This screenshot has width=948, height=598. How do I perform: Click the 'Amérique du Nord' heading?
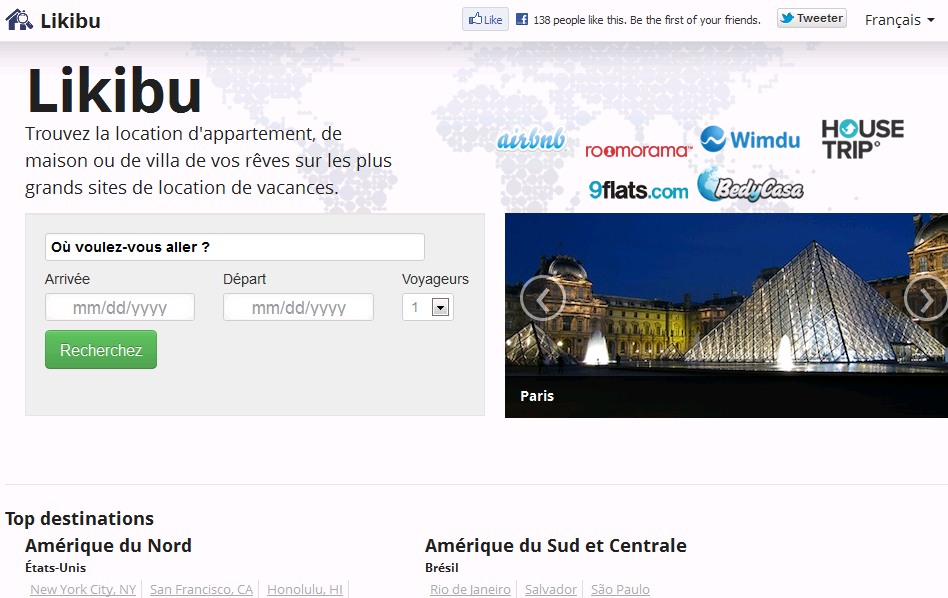click(x=108, y=545)
